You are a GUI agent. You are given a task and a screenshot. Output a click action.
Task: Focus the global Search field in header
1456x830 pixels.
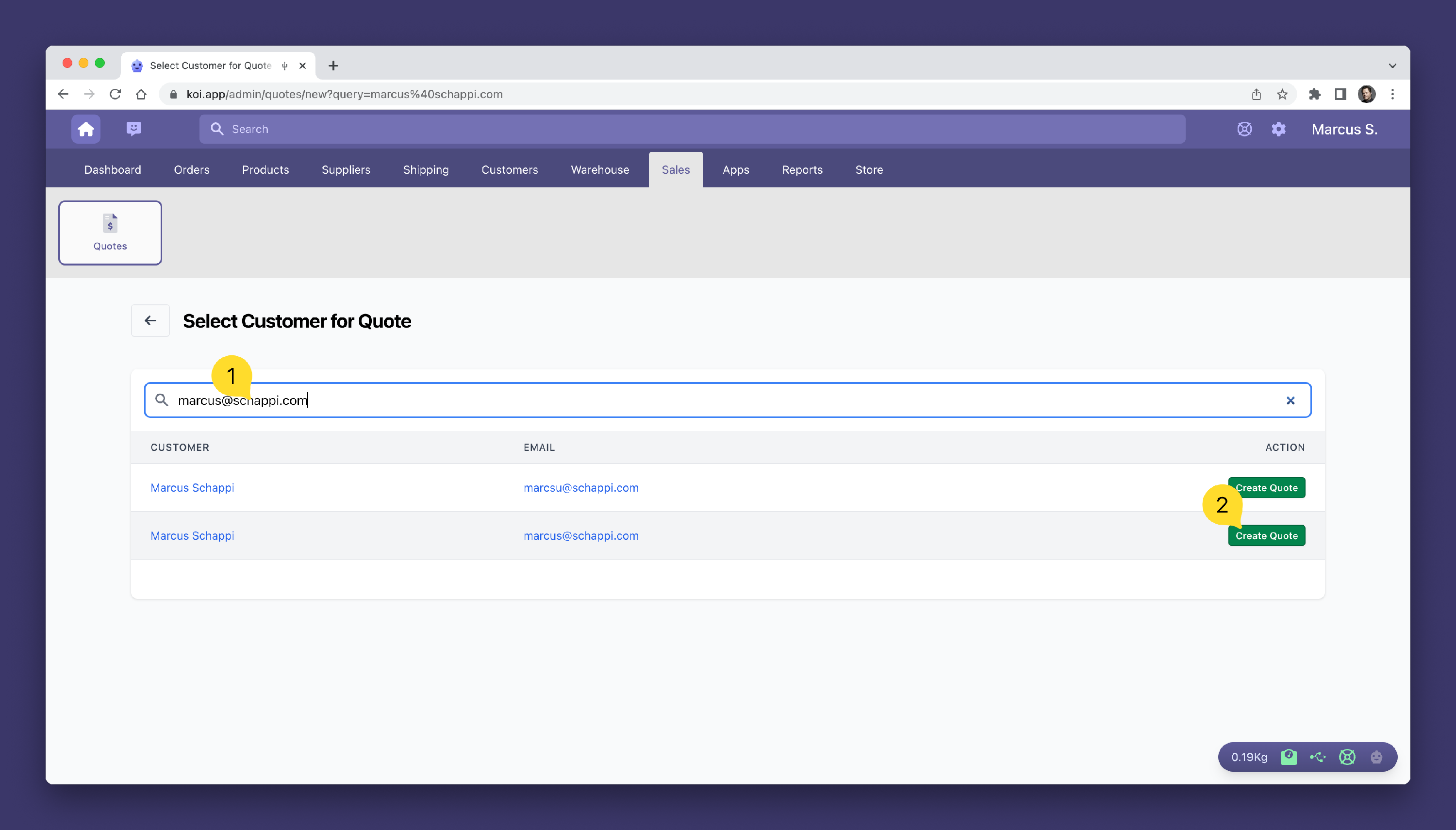(692, 130)
